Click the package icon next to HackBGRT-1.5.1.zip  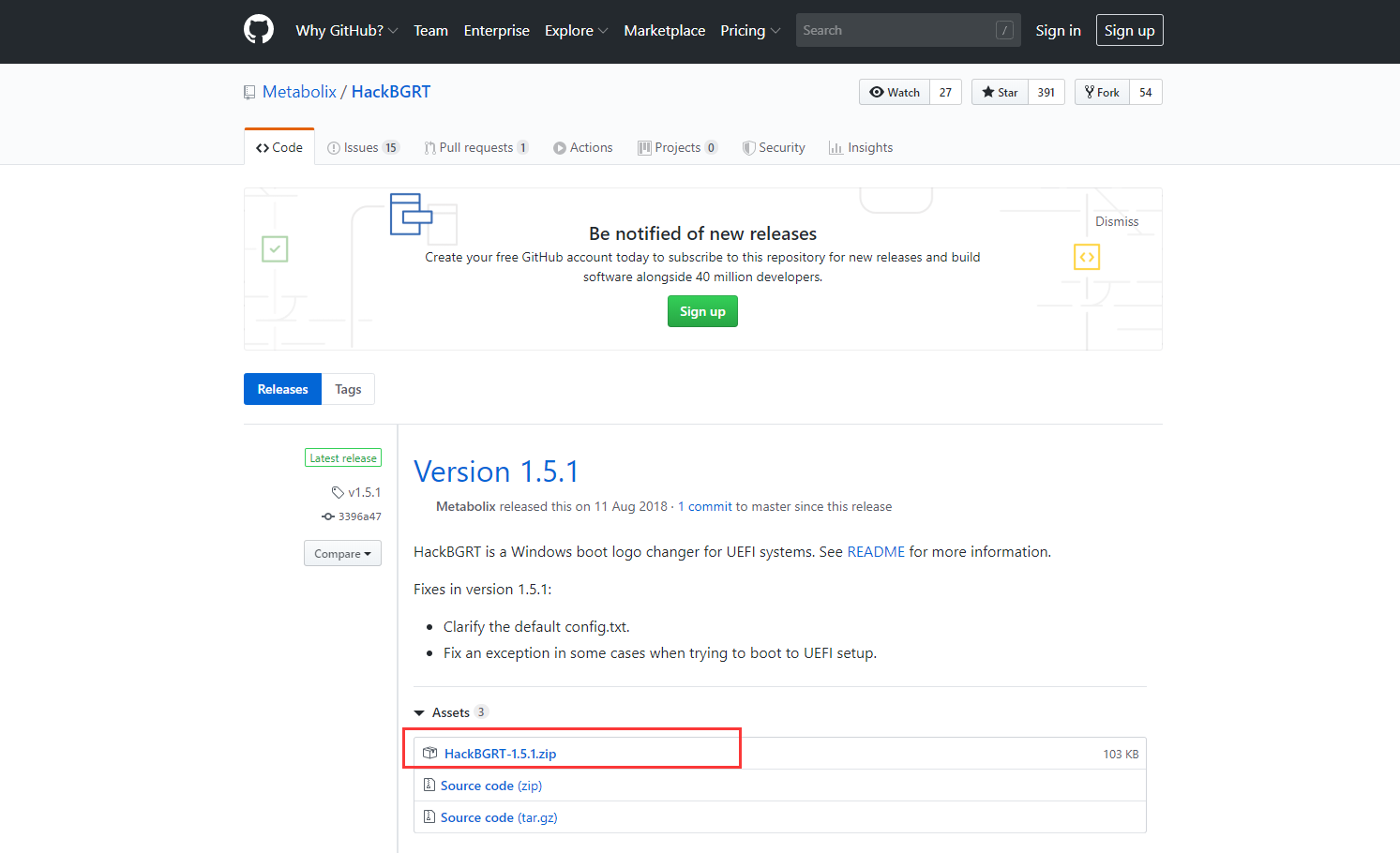point(430,753)
